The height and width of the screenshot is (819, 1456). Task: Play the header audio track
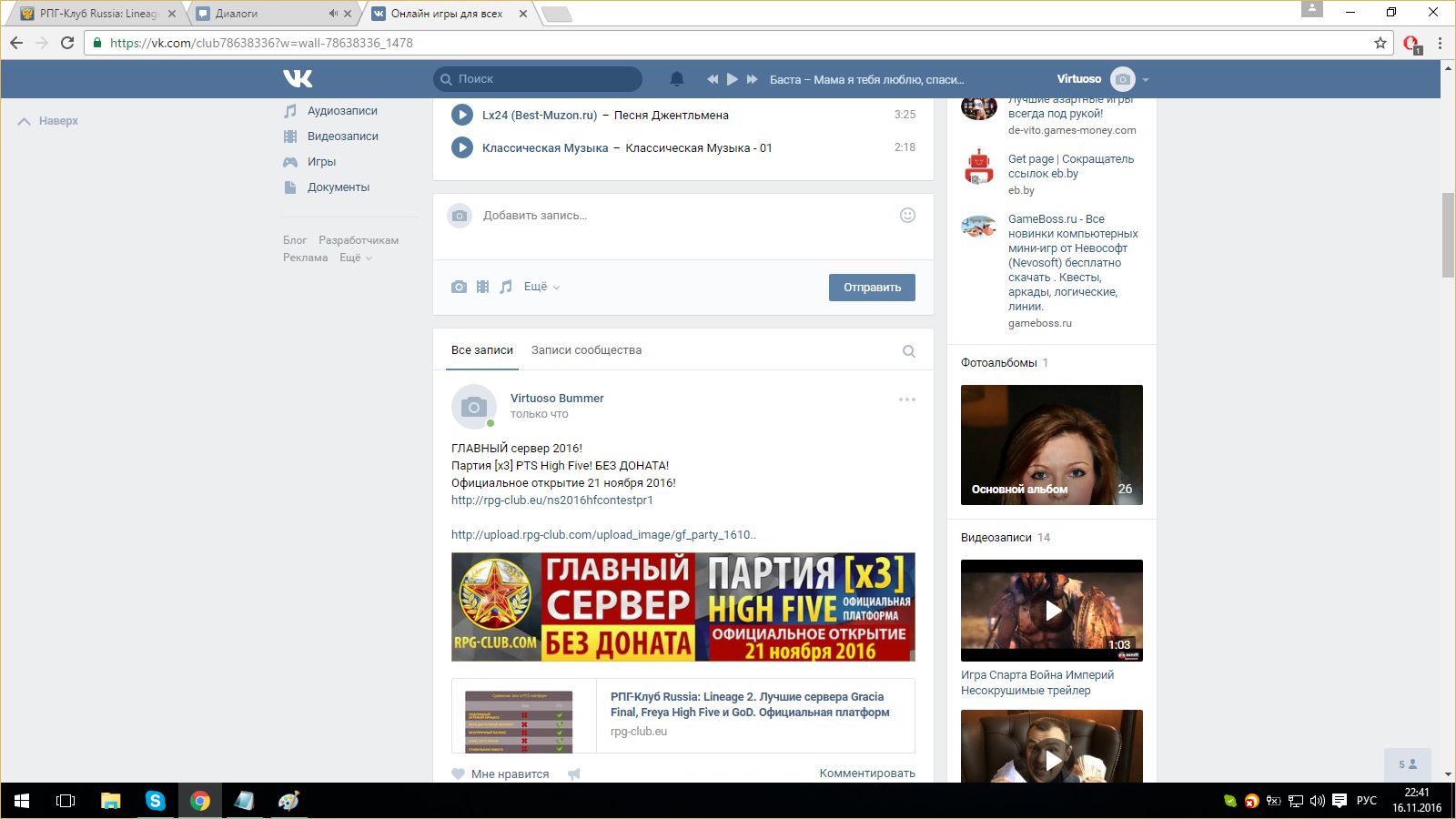coord(733,79)
